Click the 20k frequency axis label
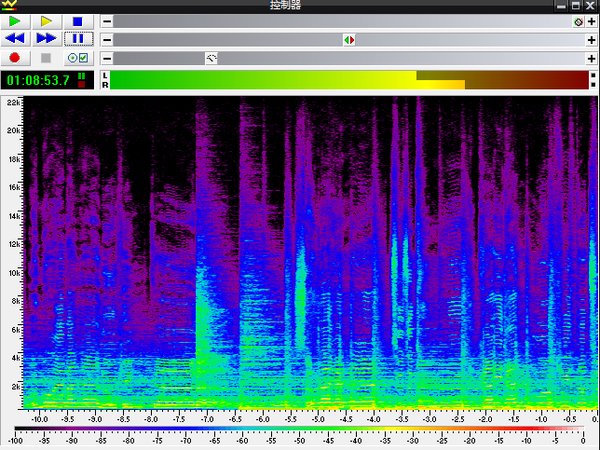The width and height of the screenshot is (600, 450). tap(13, 131)
